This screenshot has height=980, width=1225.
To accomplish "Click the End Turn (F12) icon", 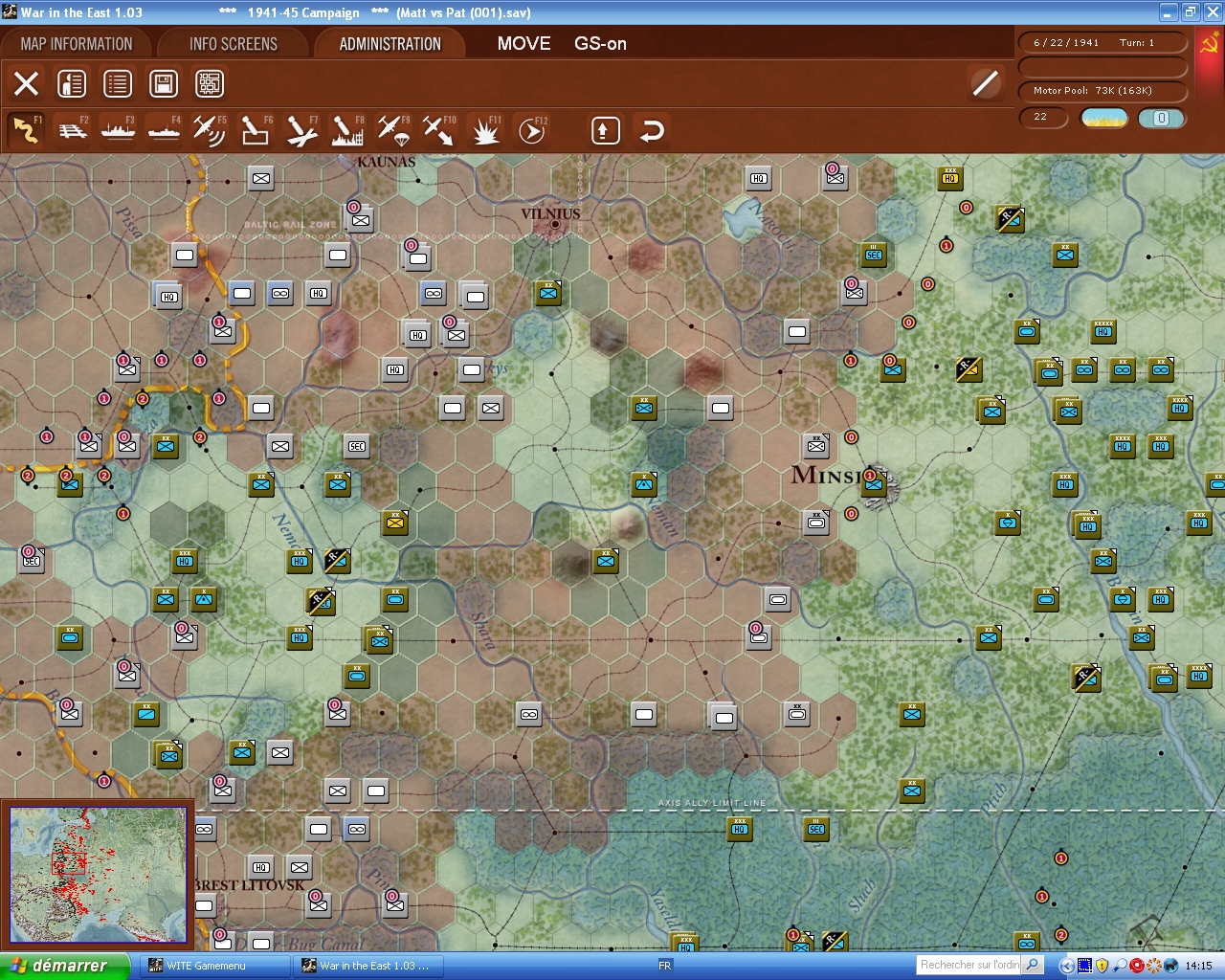I will [x=531, y=130].
